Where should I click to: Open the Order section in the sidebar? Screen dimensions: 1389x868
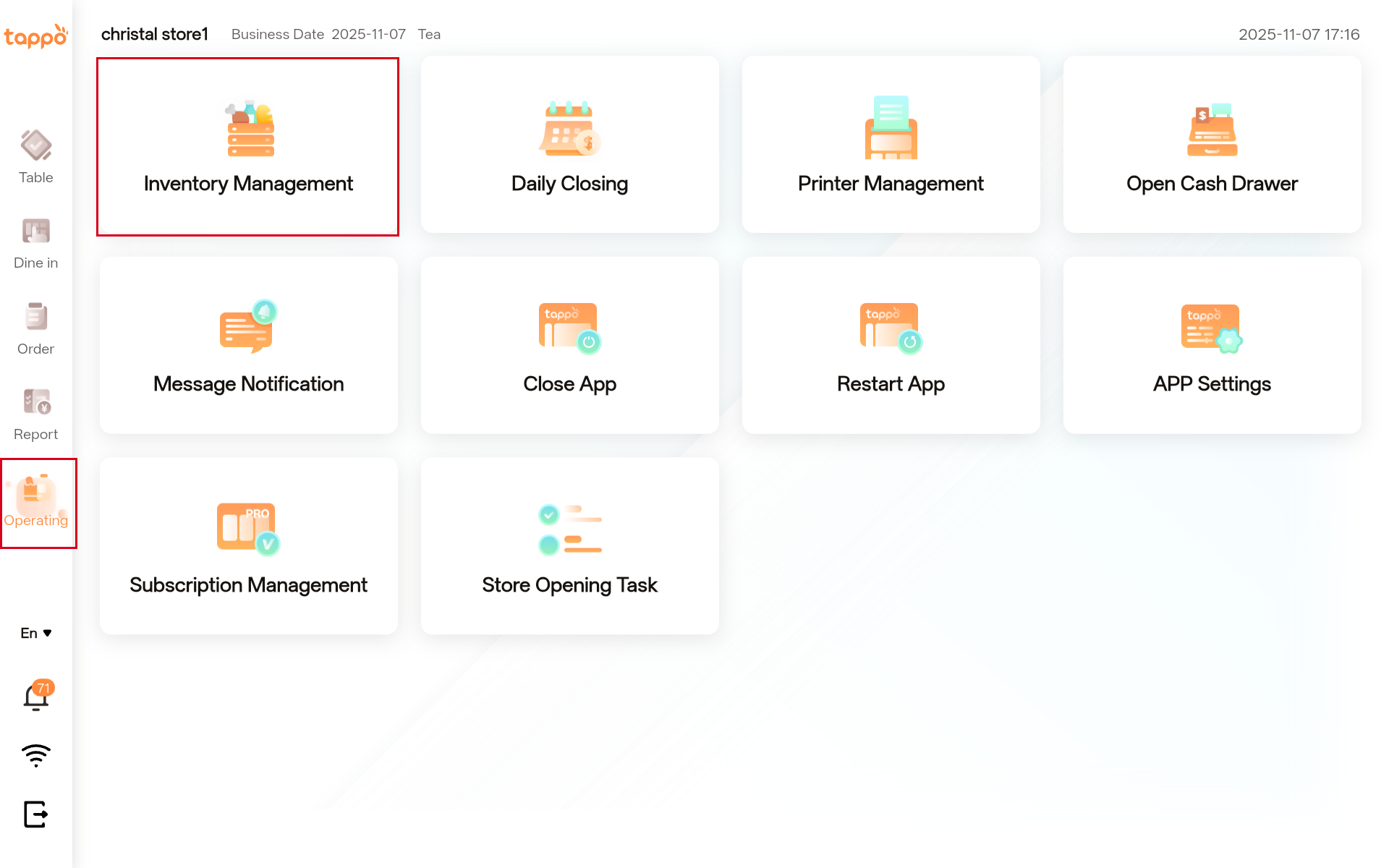point(35,328)
